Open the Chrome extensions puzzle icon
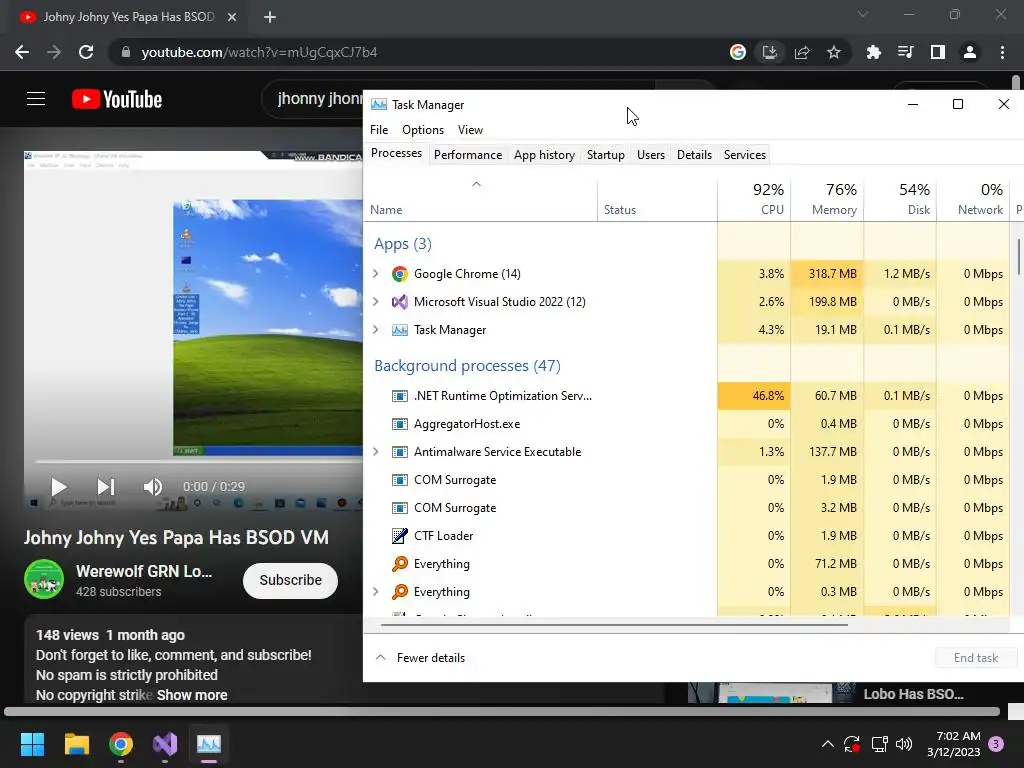Screen dimensions: 1024x768 pos(874,52)
